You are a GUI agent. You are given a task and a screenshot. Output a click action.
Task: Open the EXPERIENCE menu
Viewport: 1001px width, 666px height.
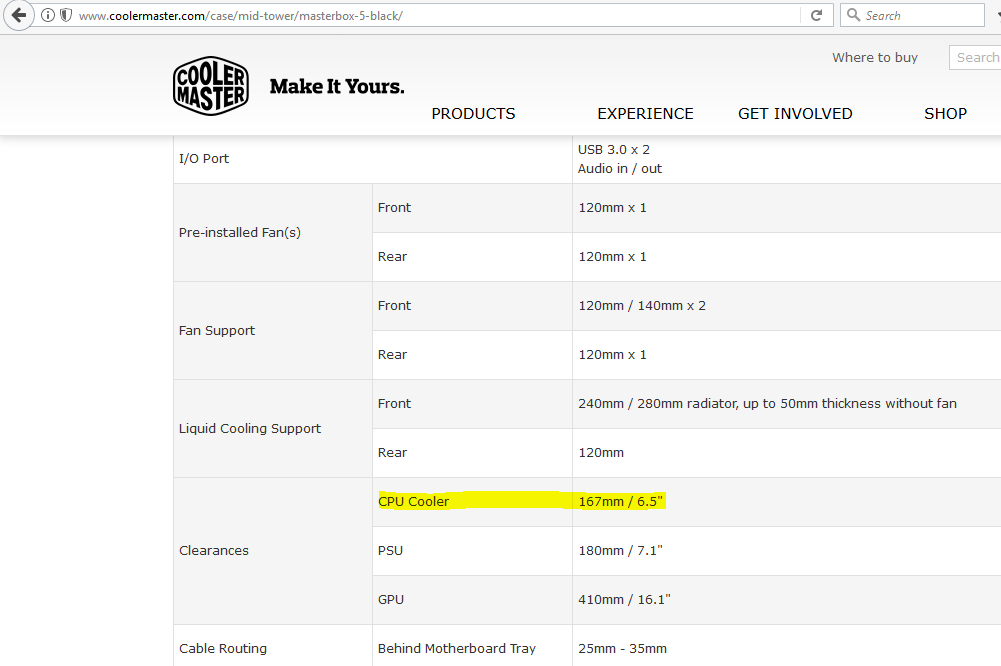click(645, 114)
